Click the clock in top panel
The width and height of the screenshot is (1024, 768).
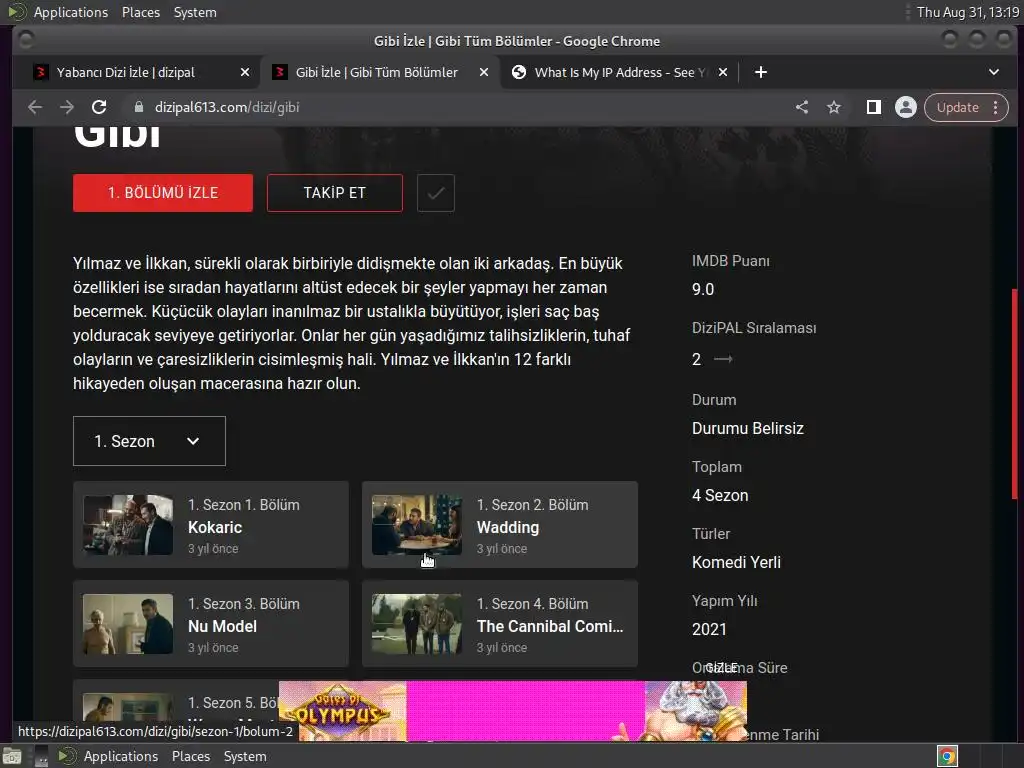(x=967, y=12)
